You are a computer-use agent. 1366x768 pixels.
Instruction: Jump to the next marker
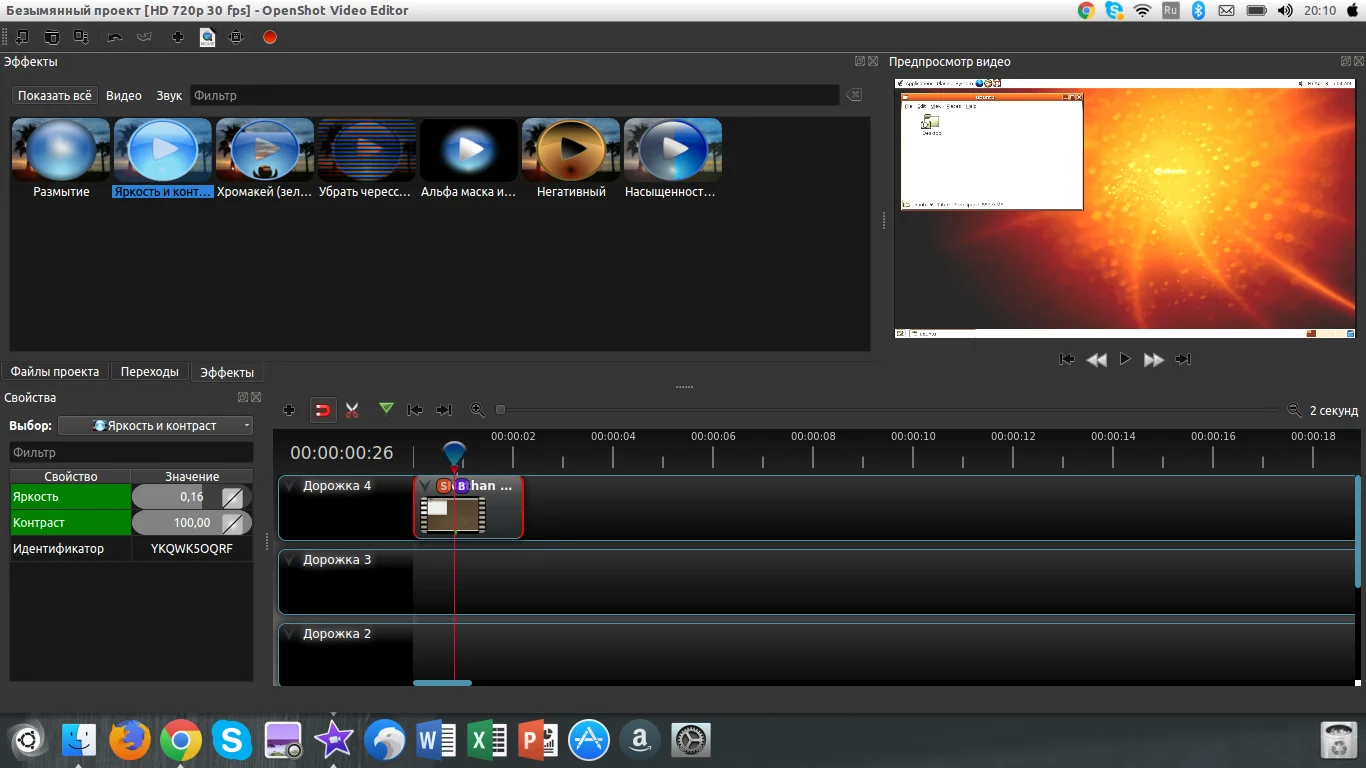pos(444,410)
